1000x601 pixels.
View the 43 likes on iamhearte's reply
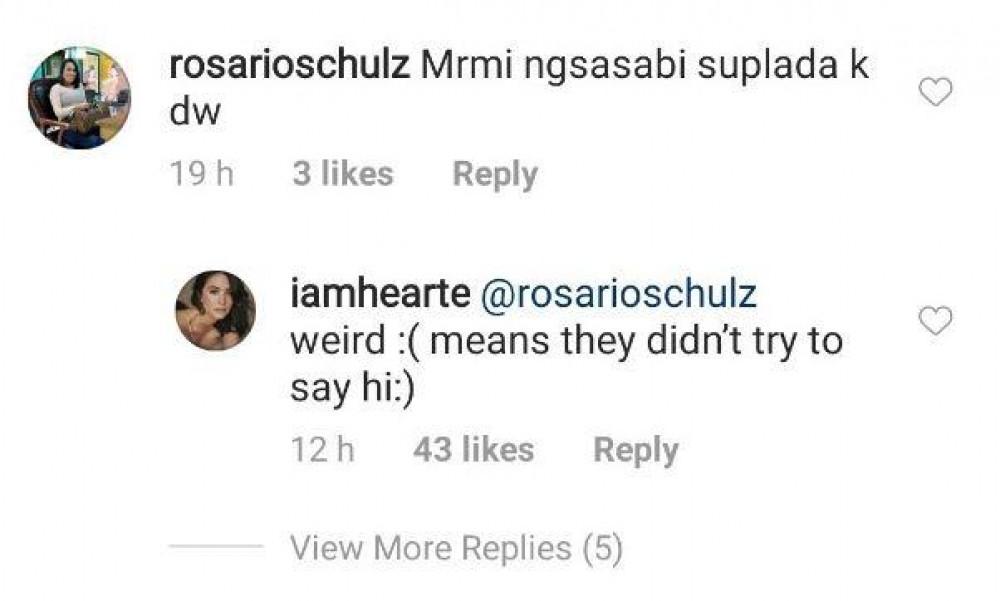click(473, 450)
